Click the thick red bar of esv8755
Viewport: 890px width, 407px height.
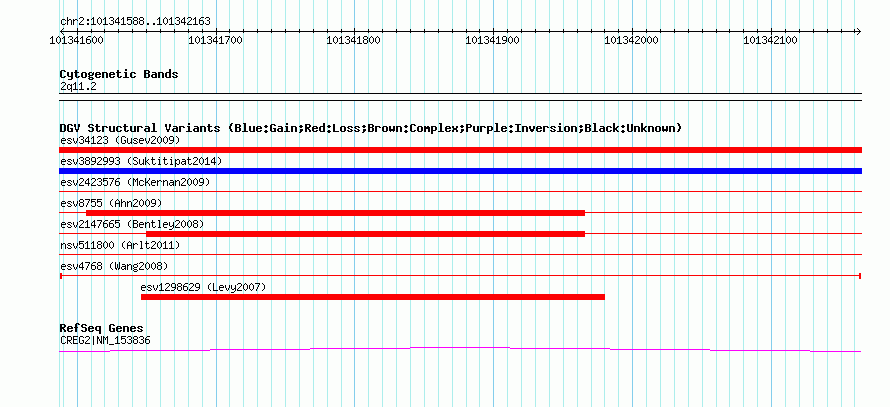335,213
